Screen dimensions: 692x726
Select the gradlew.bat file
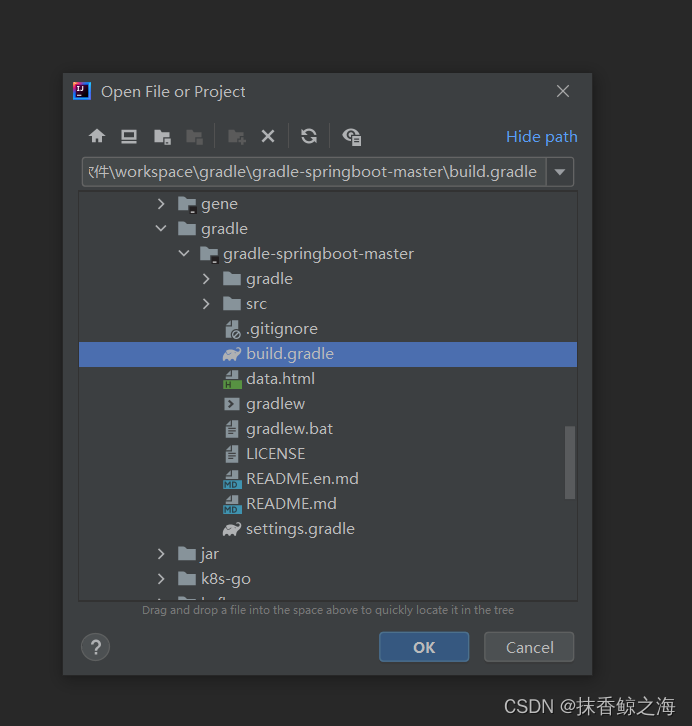[328, 429]
